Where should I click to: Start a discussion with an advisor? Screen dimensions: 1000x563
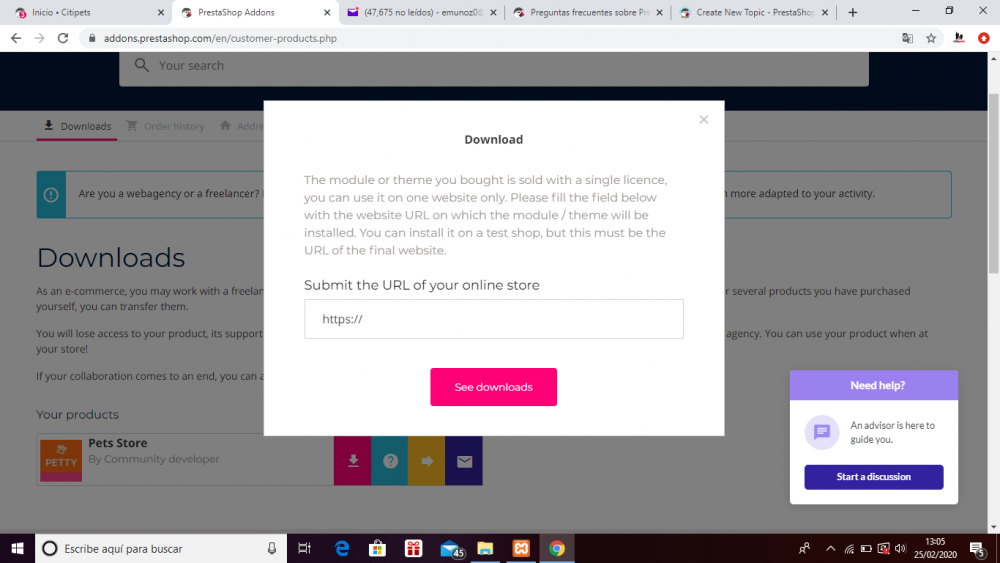coord(873,477)
